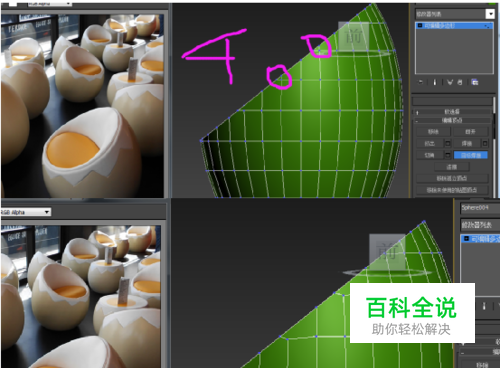Click the 移除 button in the upper panel

[x=433, y=132]
